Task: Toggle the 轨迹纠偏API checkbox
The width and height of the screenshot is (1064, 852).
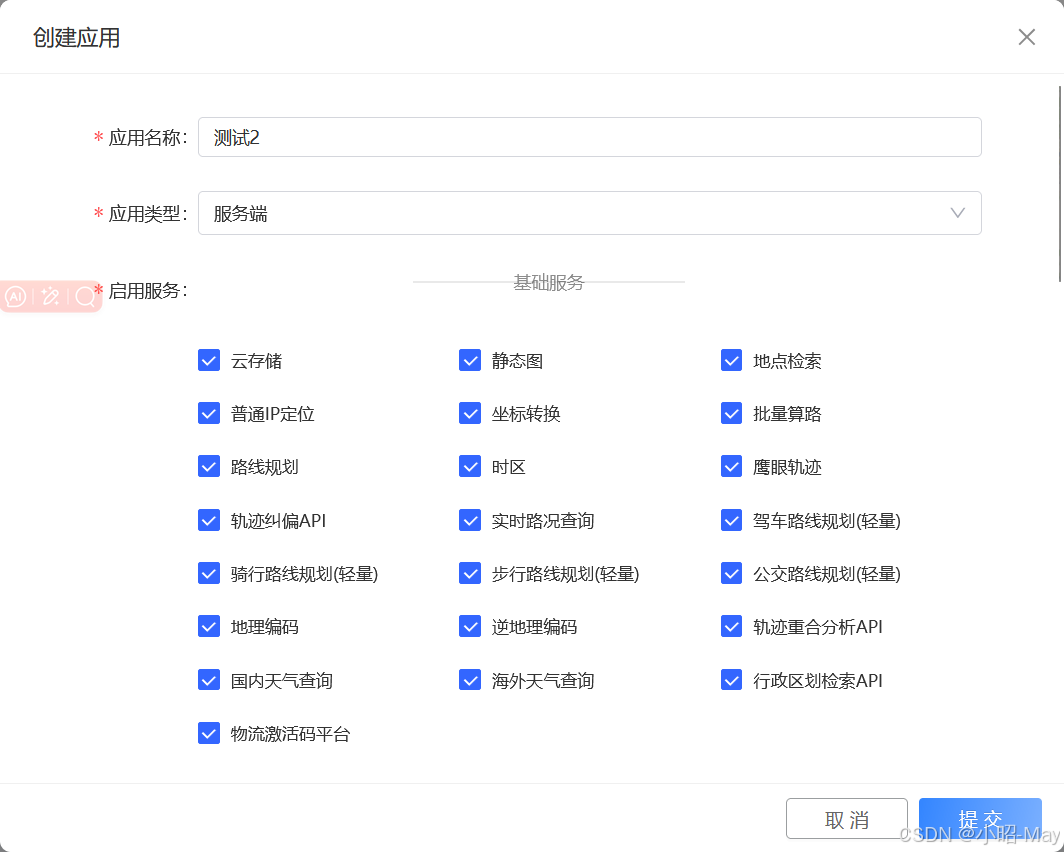Action: [209, 520]
